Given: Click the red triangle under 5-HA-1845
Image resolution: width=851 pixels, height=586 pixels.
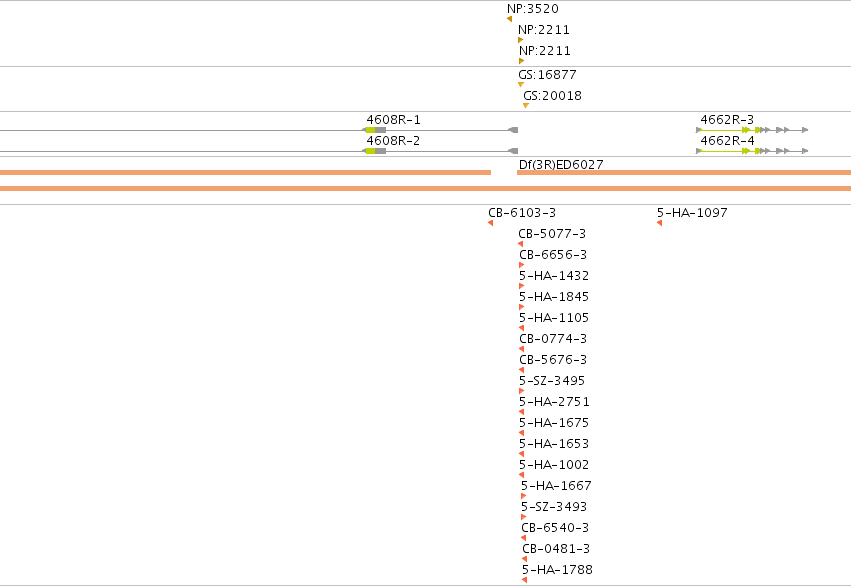Looking at the screenshot, I should (x=522, y=307).
